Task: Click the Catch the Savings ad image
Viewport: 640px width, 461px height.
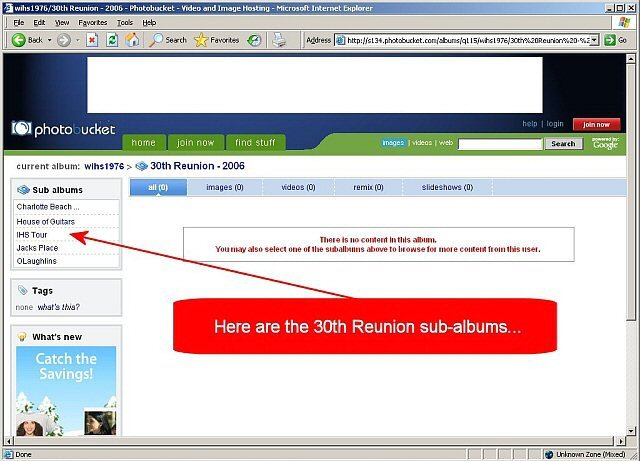Action: pos(66,391)
